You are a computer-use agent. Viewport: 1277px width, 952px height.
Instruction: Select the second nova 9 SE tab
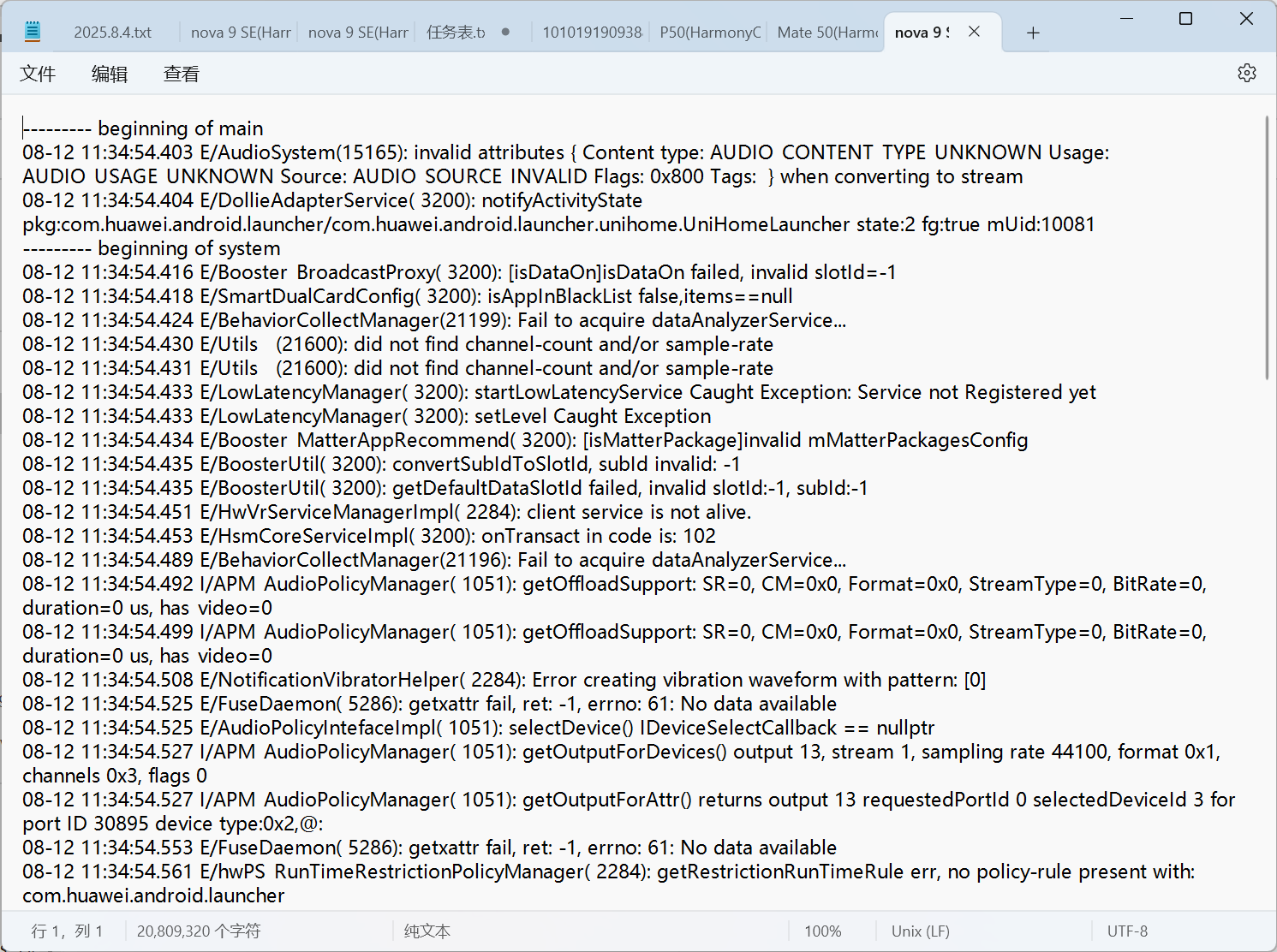357,32
